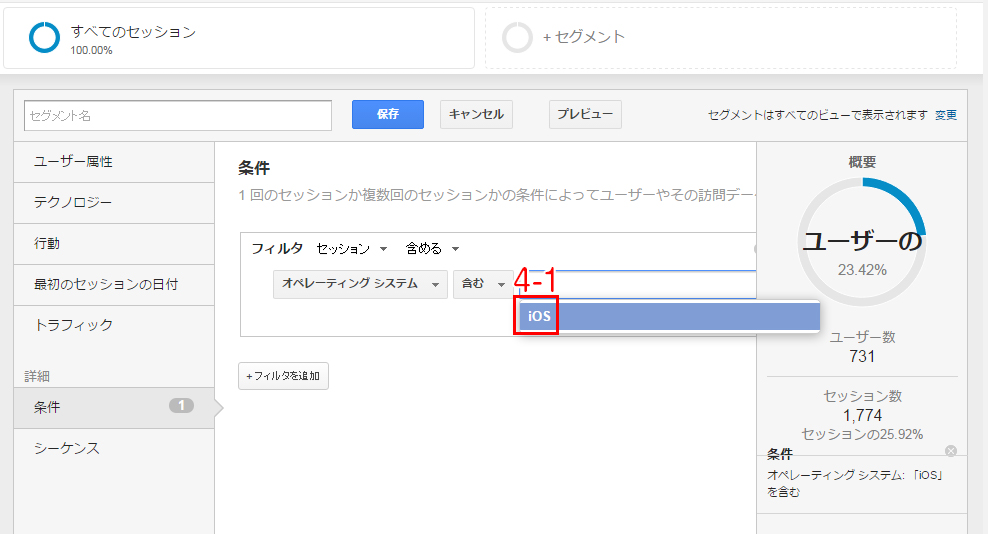Click the プレビュー button
The height and width of the screenshot is (534, 988).
[x=585, y=114]
